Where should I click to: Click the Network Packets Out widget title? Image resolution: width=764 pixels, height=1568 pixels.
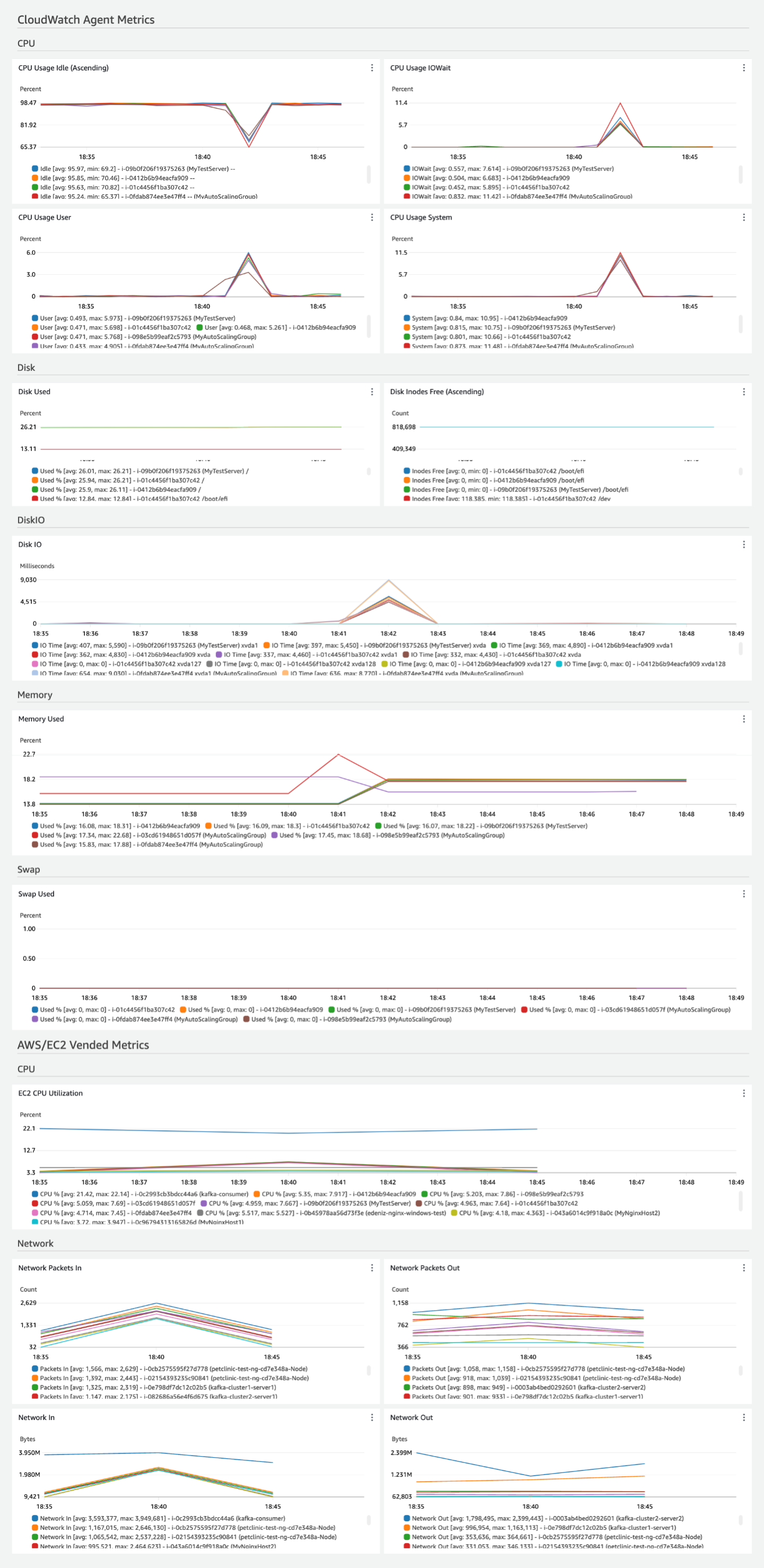pos(424,1268)
